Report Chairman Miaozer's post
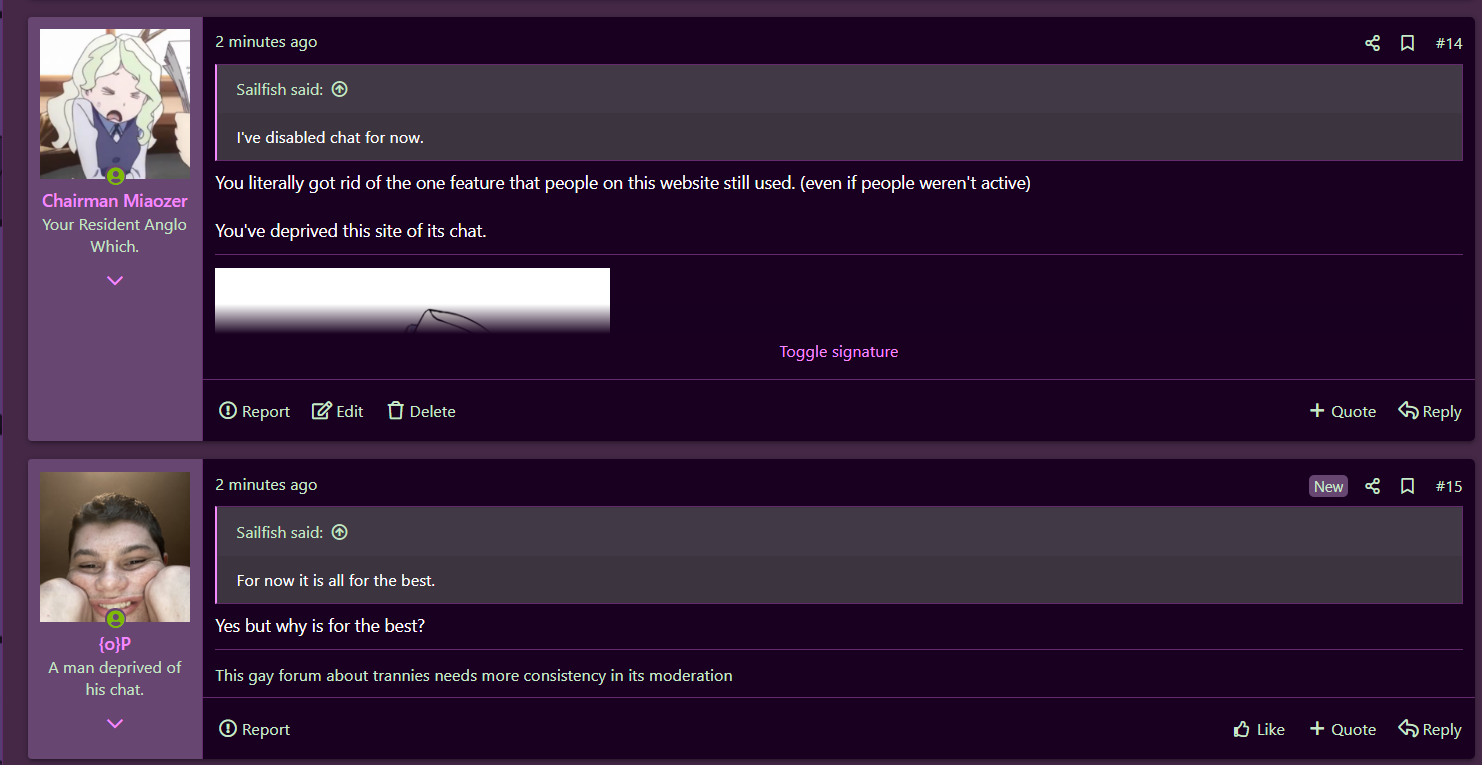This screenshot has height=765, width=1482. [254, 411]
